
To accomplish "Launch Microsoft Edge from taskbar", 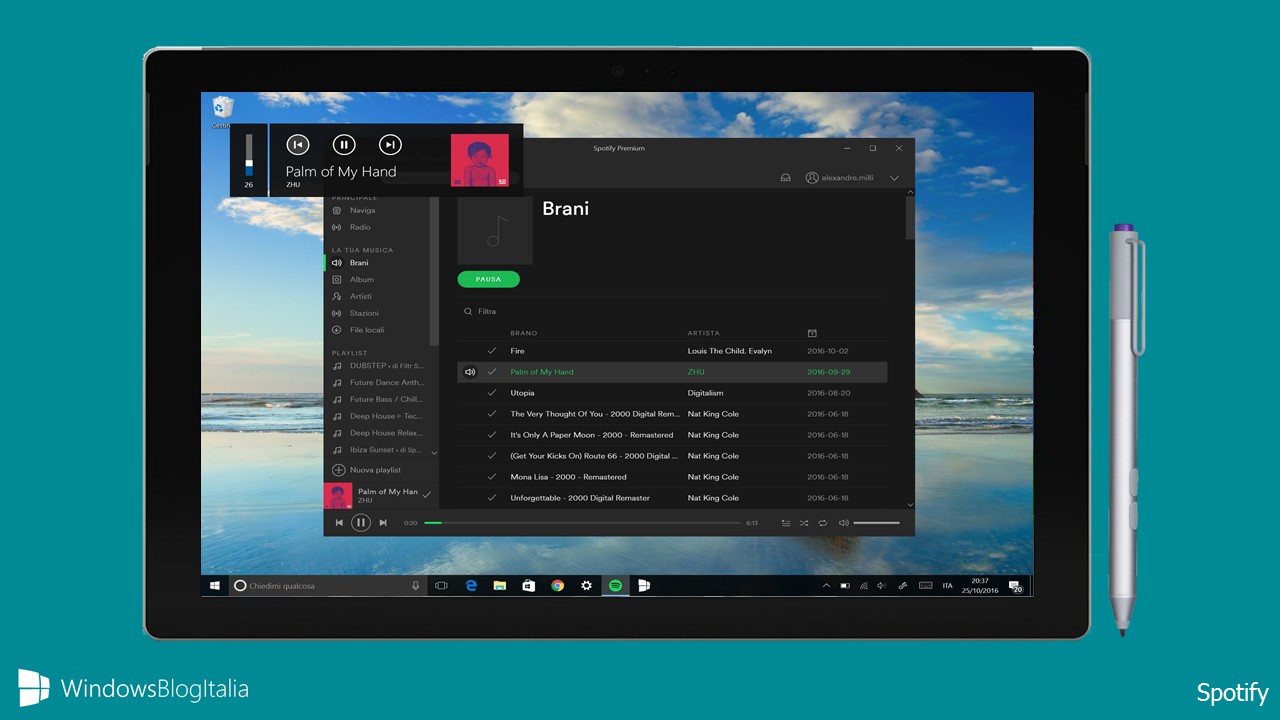I will click(471, 586).
